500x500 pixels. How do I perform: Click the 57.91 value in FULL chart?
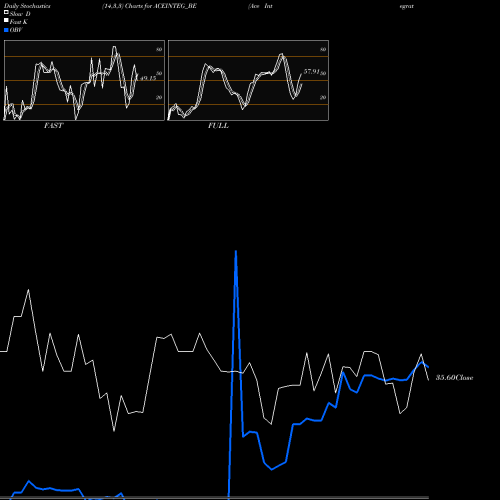pos(312,72)
